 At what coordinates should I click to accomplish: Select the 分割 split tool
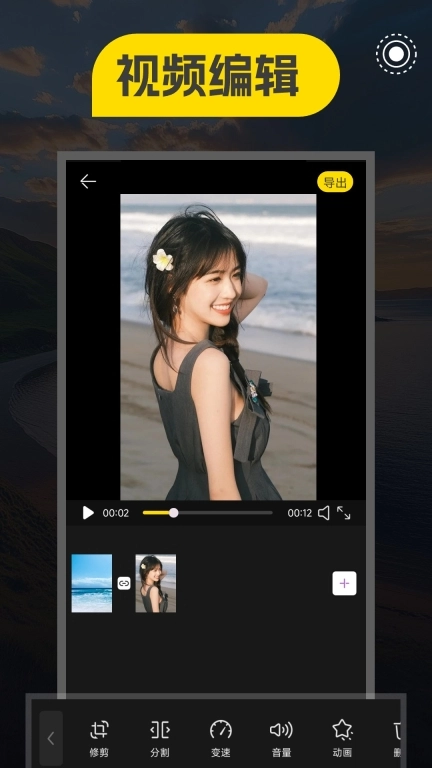(160, 739)
